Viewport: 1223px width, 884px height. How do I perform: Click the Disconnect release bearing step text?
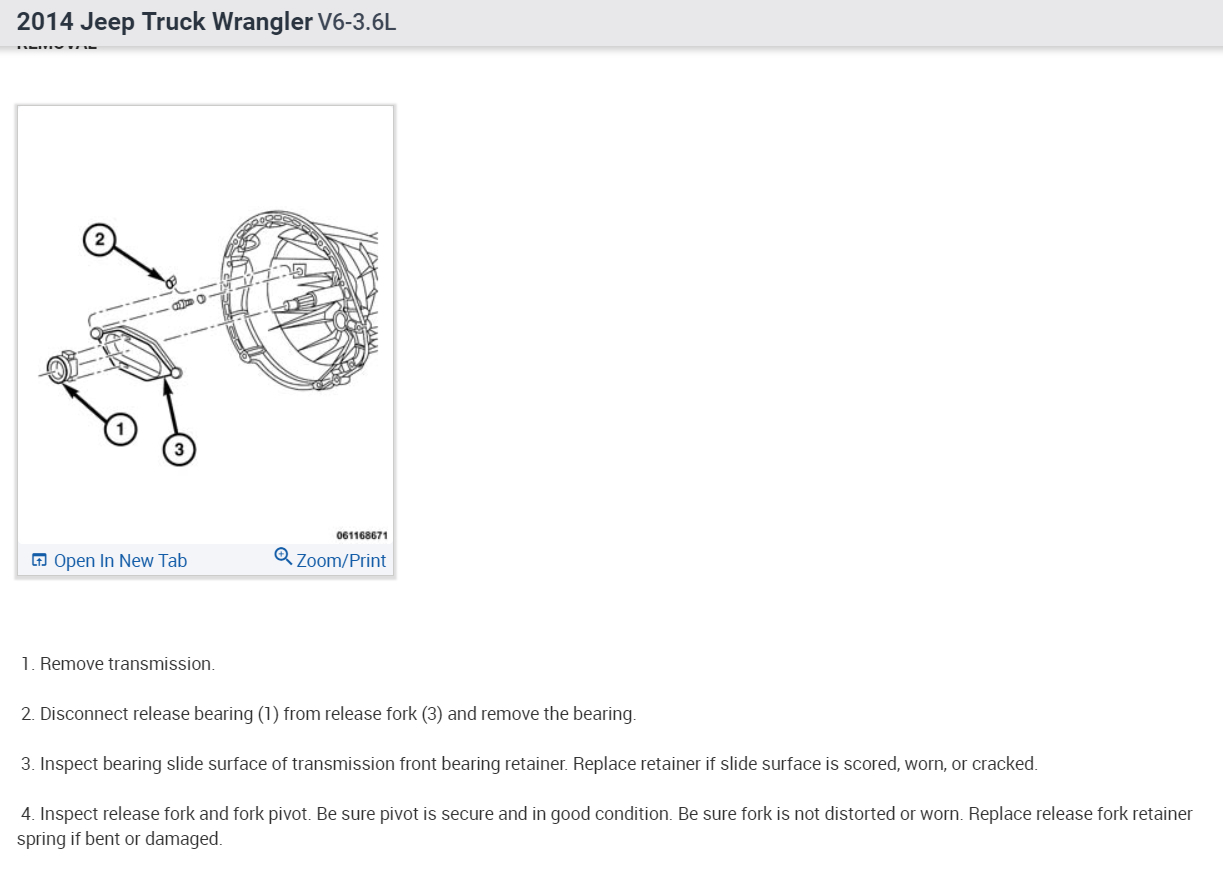329,714
